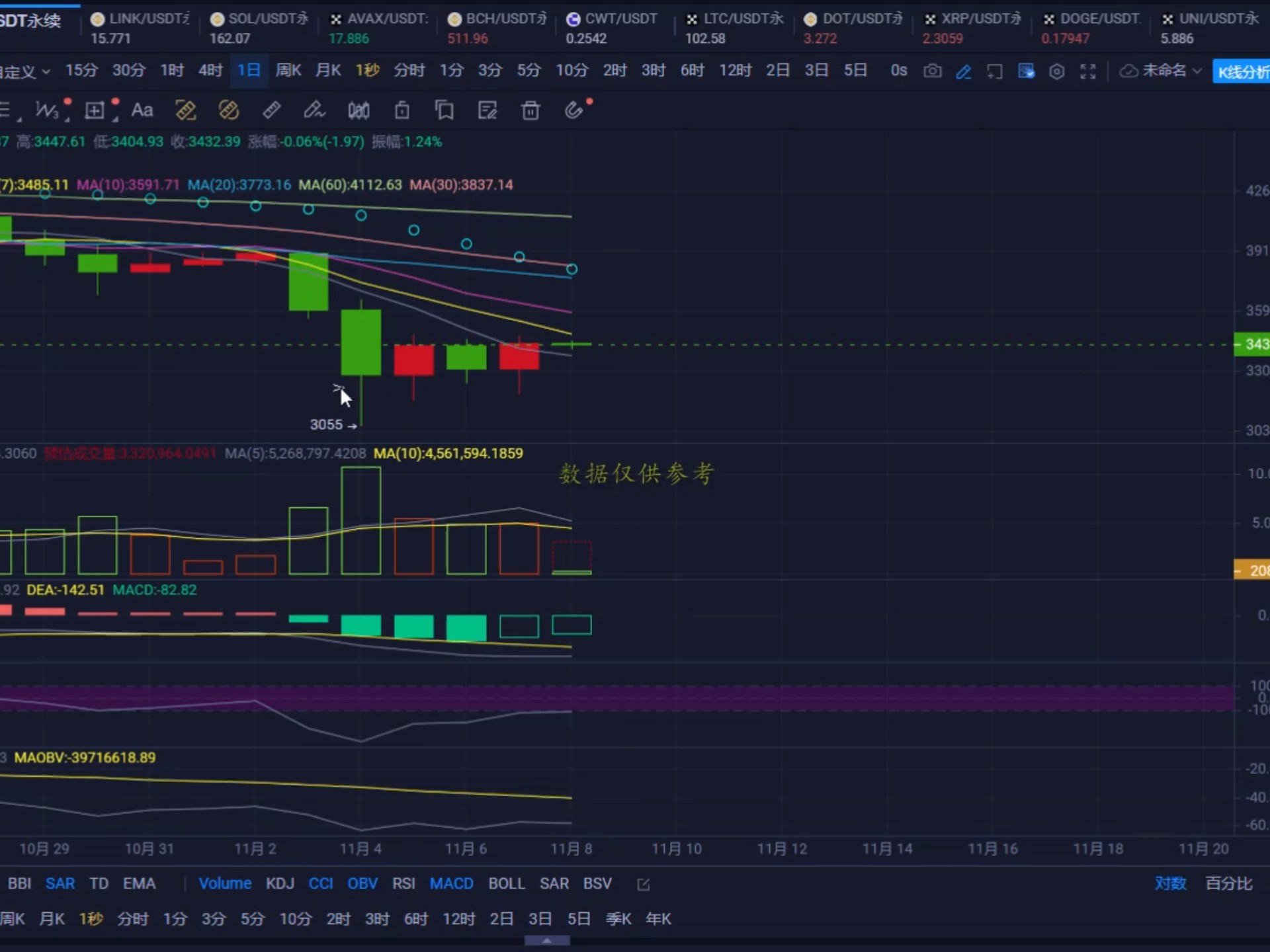Click the camera screenshot icon
This screenshot has height=952, width=1270.
[932, 71]
